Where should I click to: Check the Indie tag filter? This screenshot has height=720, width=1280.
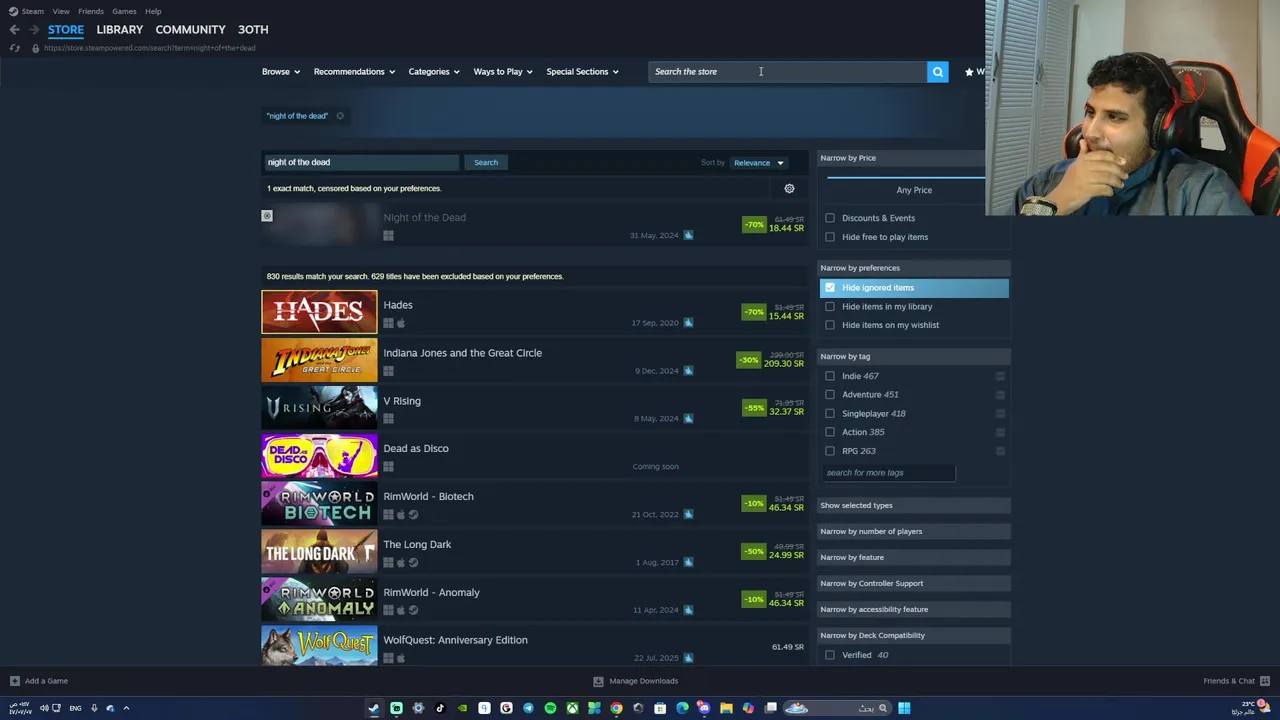coord(830,376)
